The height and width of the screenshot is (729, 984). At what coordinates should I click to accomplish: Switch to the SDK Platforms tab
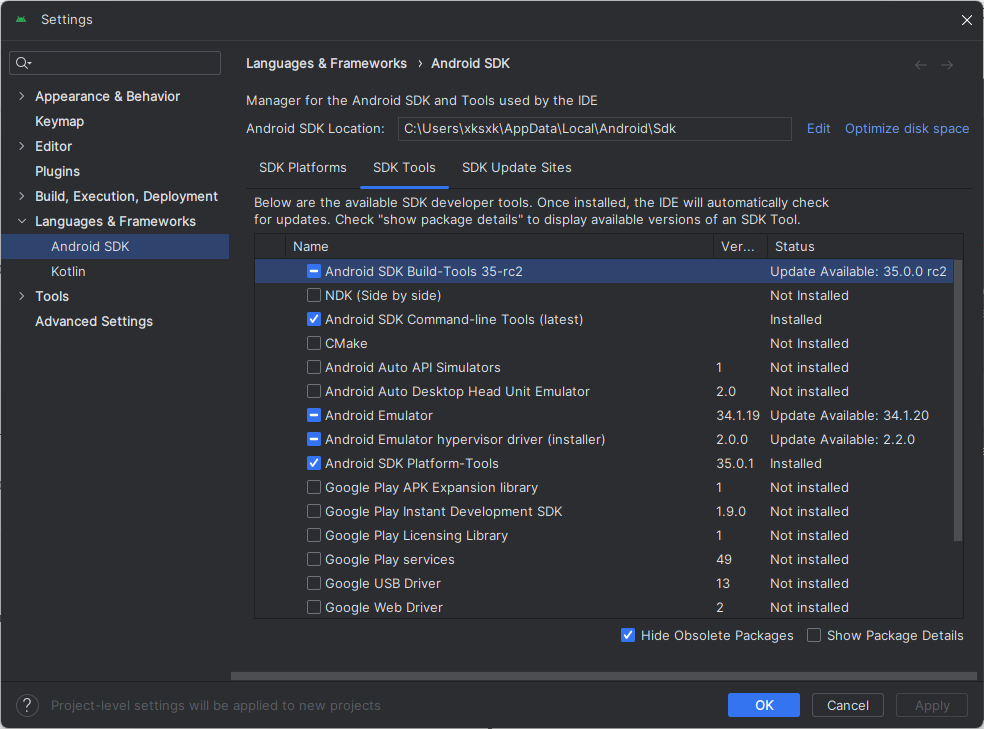click(302, 168)
